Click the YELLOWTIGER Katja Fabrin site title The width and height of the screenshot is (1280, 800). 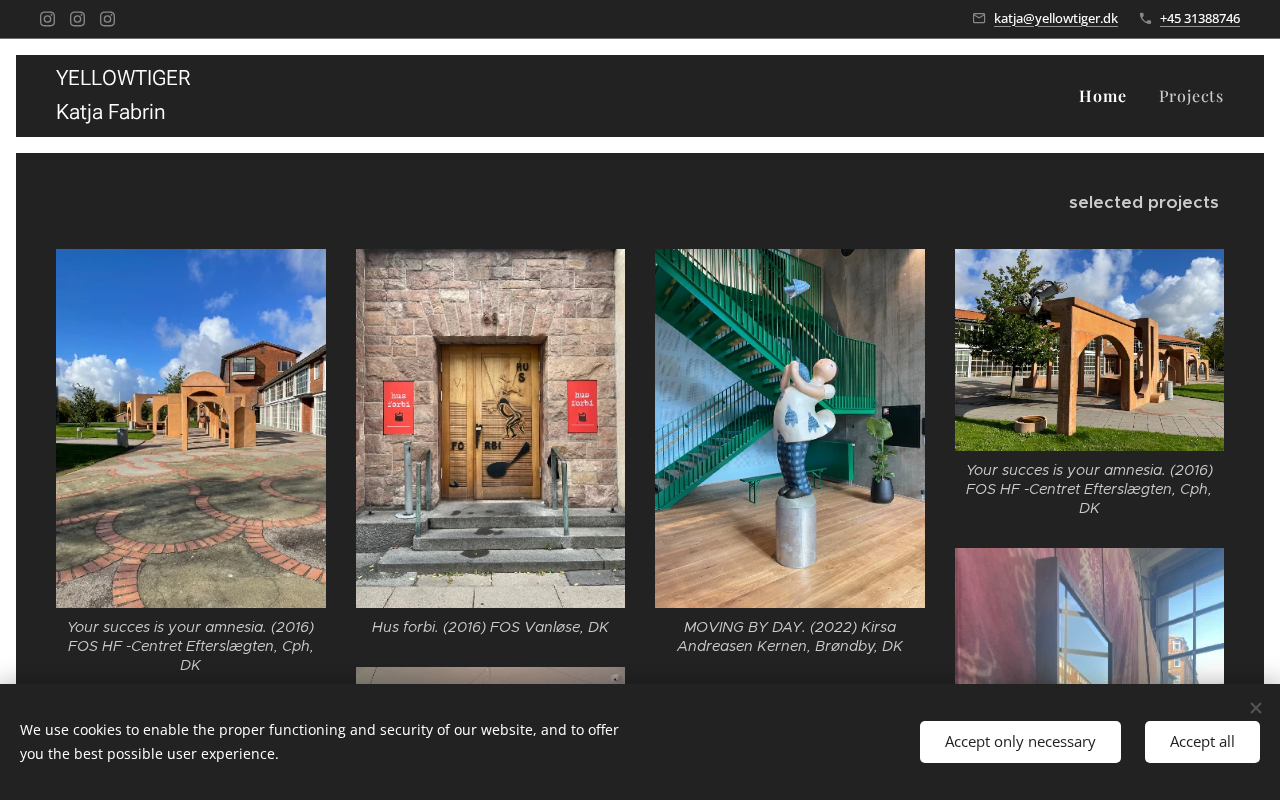pos(123,95)
